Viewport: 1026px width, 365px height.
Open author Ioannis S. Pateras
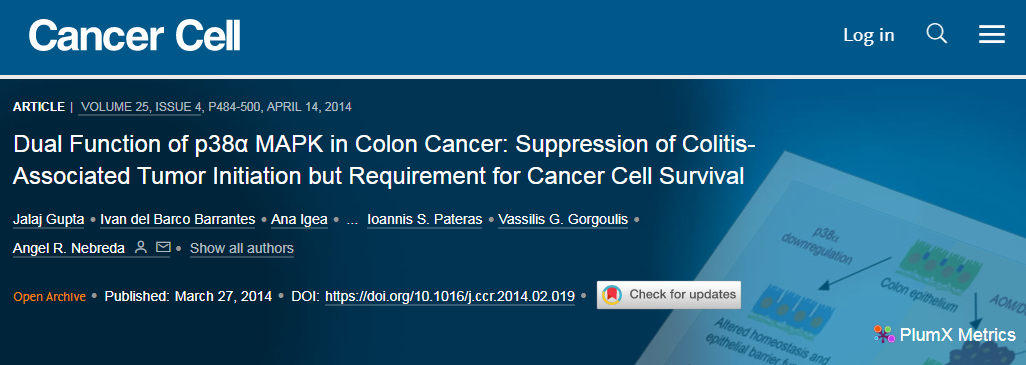pyautogui.click(x=424, y=220)
